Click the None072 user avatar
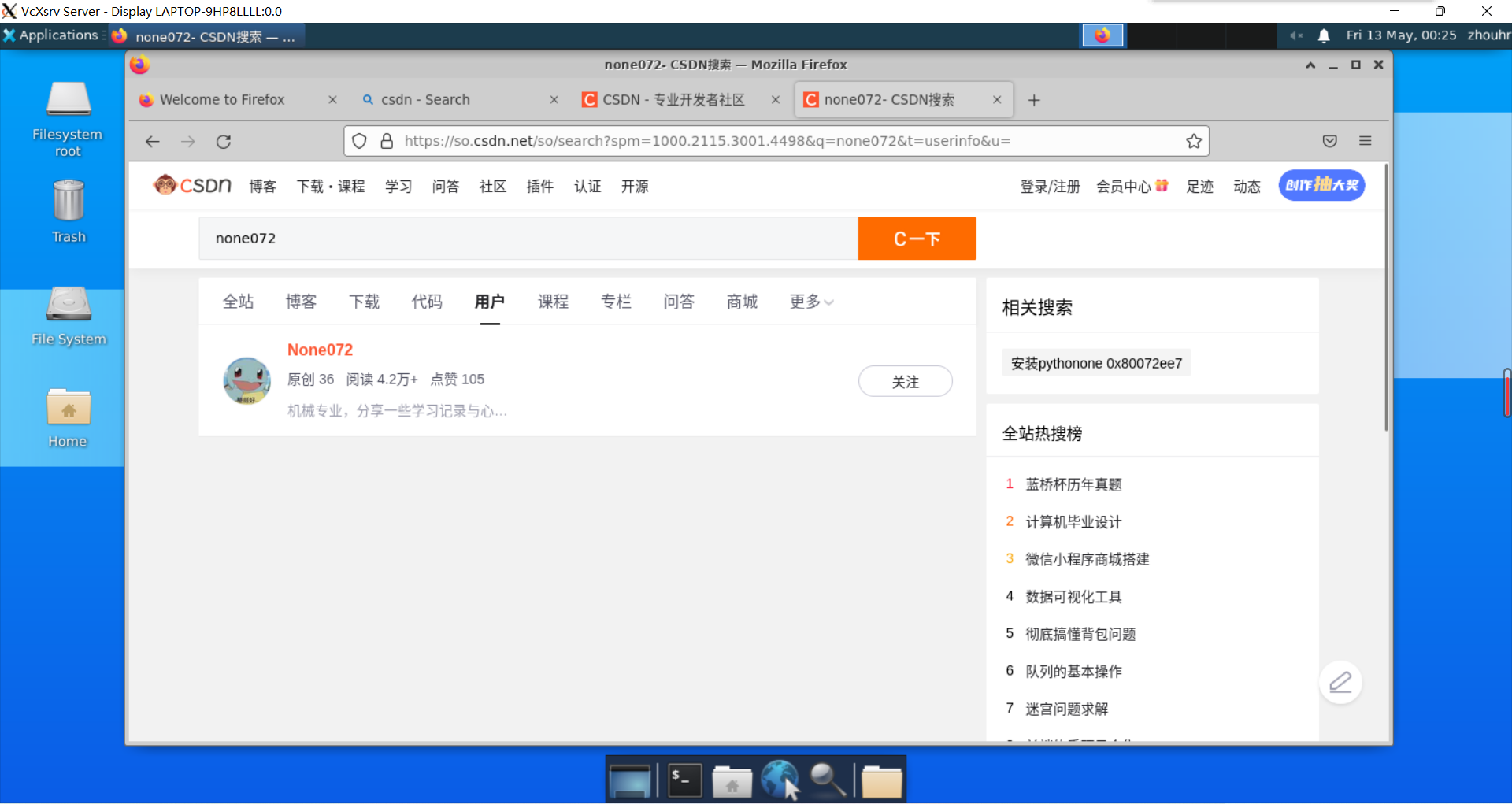 coord(246,380)
